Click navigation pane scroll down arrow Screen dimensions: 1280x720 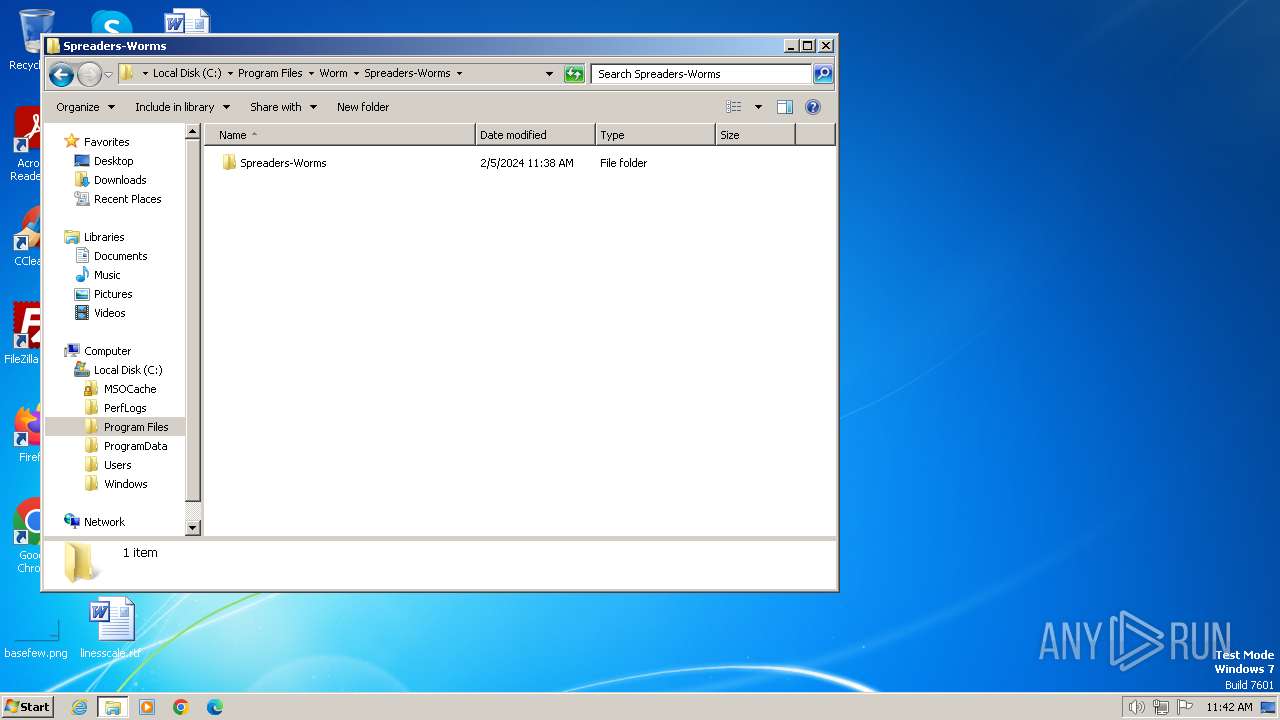[193, 527]
